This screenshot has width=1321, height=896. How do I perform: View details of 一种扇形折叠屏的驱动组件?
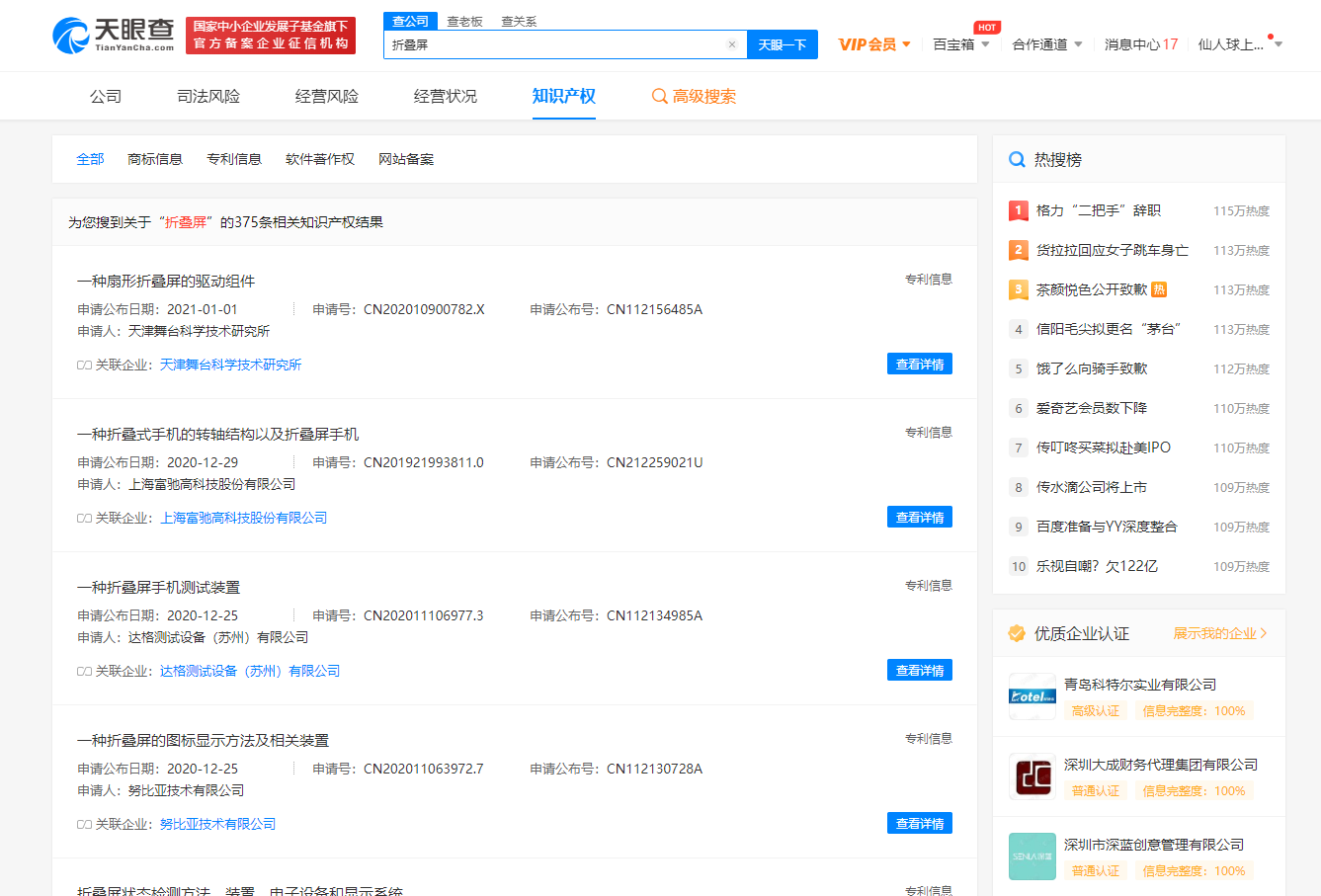(920, 365)
